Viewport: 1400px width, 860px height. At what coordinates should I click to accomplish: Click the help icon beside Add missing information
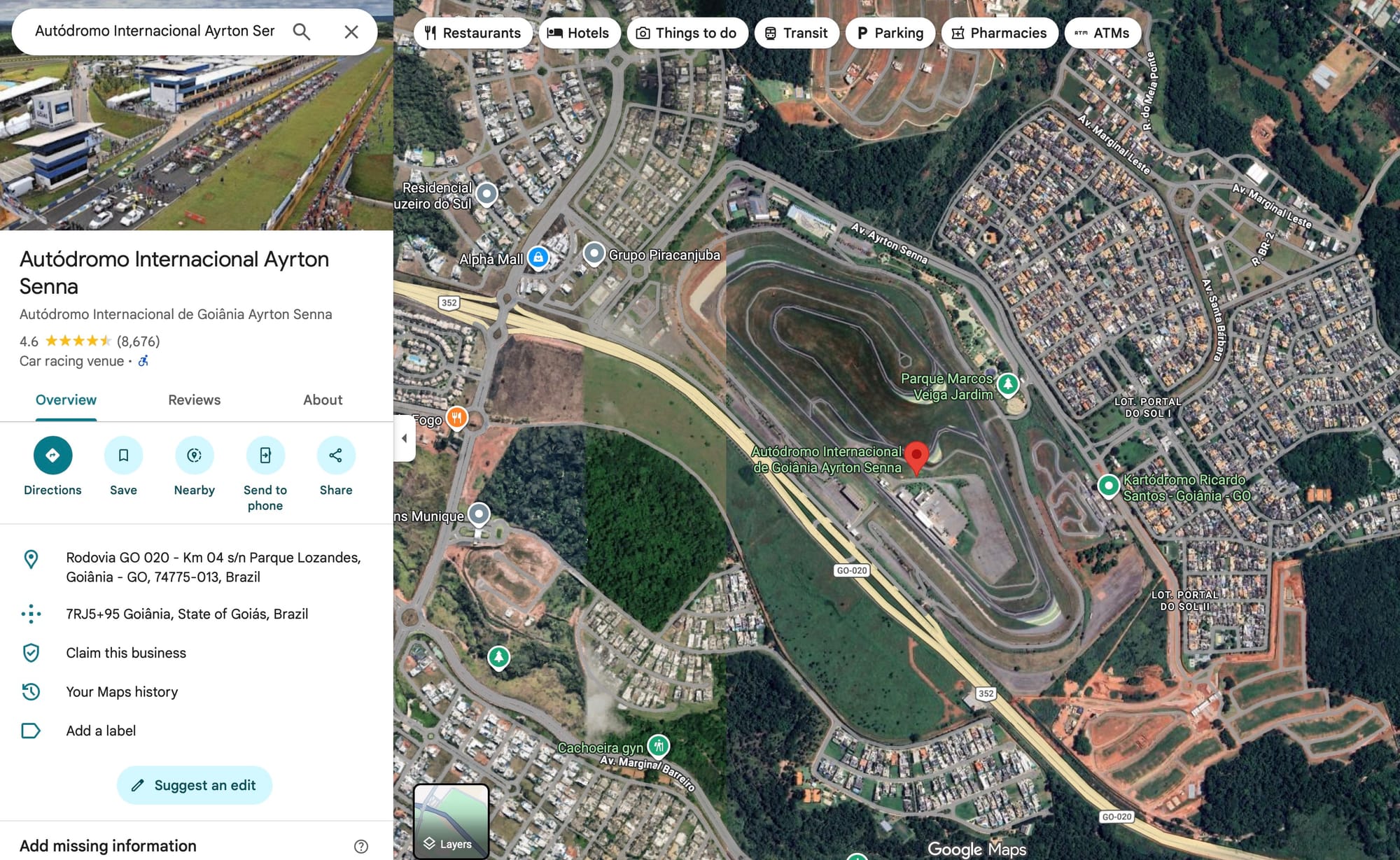[x=361, y=846]
